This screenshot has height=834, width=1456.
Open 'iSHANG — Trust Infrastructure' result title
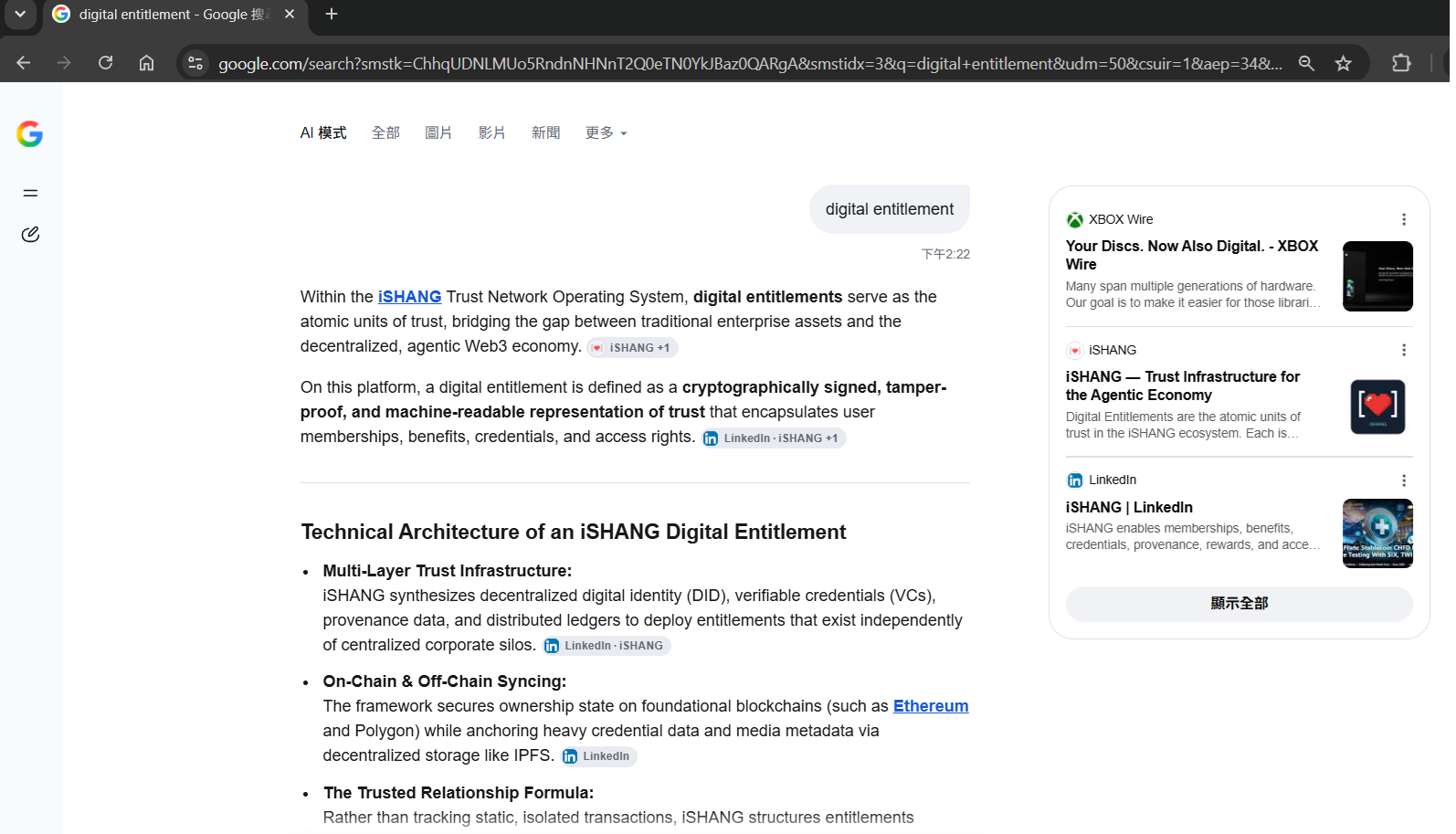click(x=1183, y=385)
